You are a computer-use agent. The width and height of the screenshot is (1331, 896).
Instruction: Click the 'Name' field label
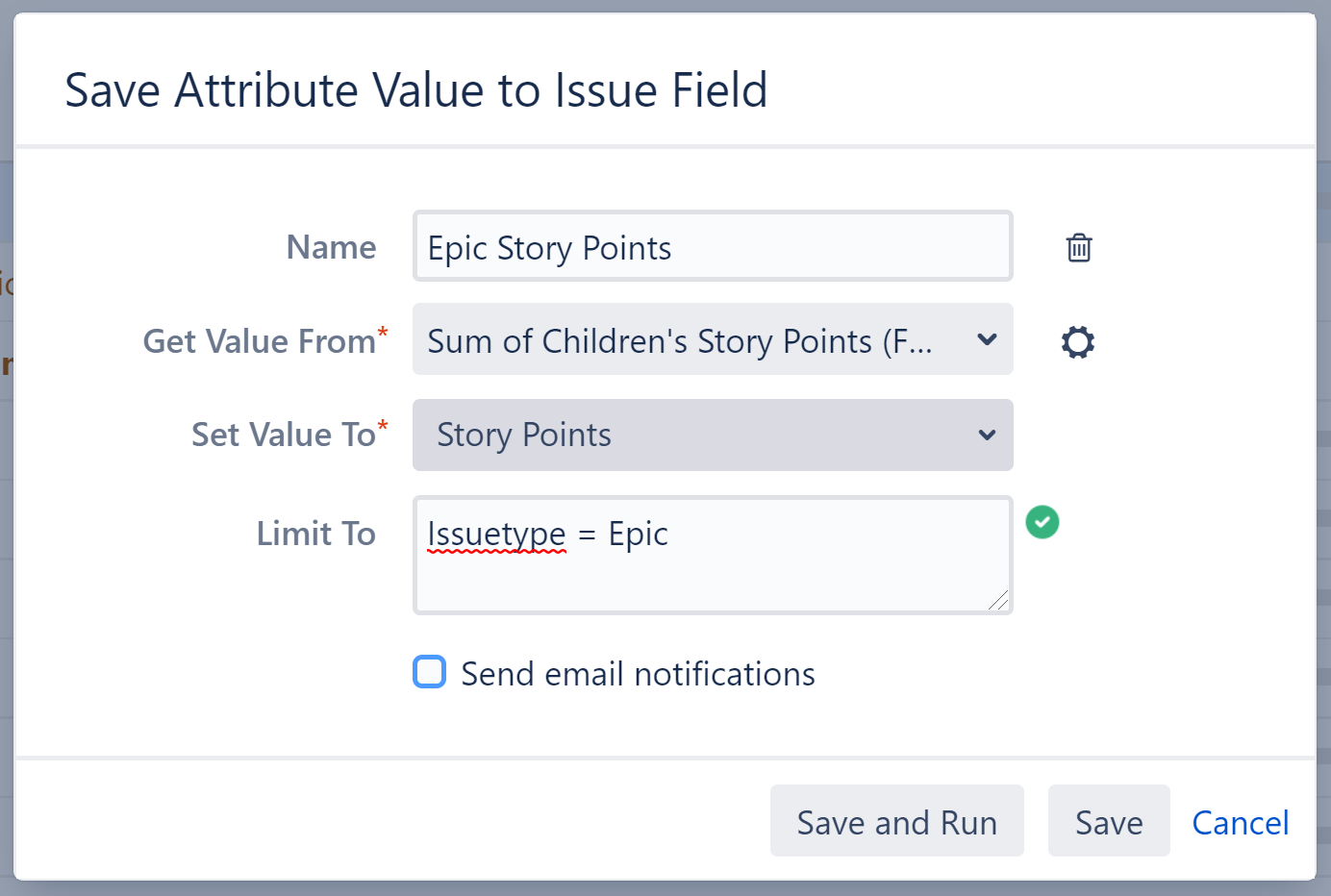coord(331,247)
